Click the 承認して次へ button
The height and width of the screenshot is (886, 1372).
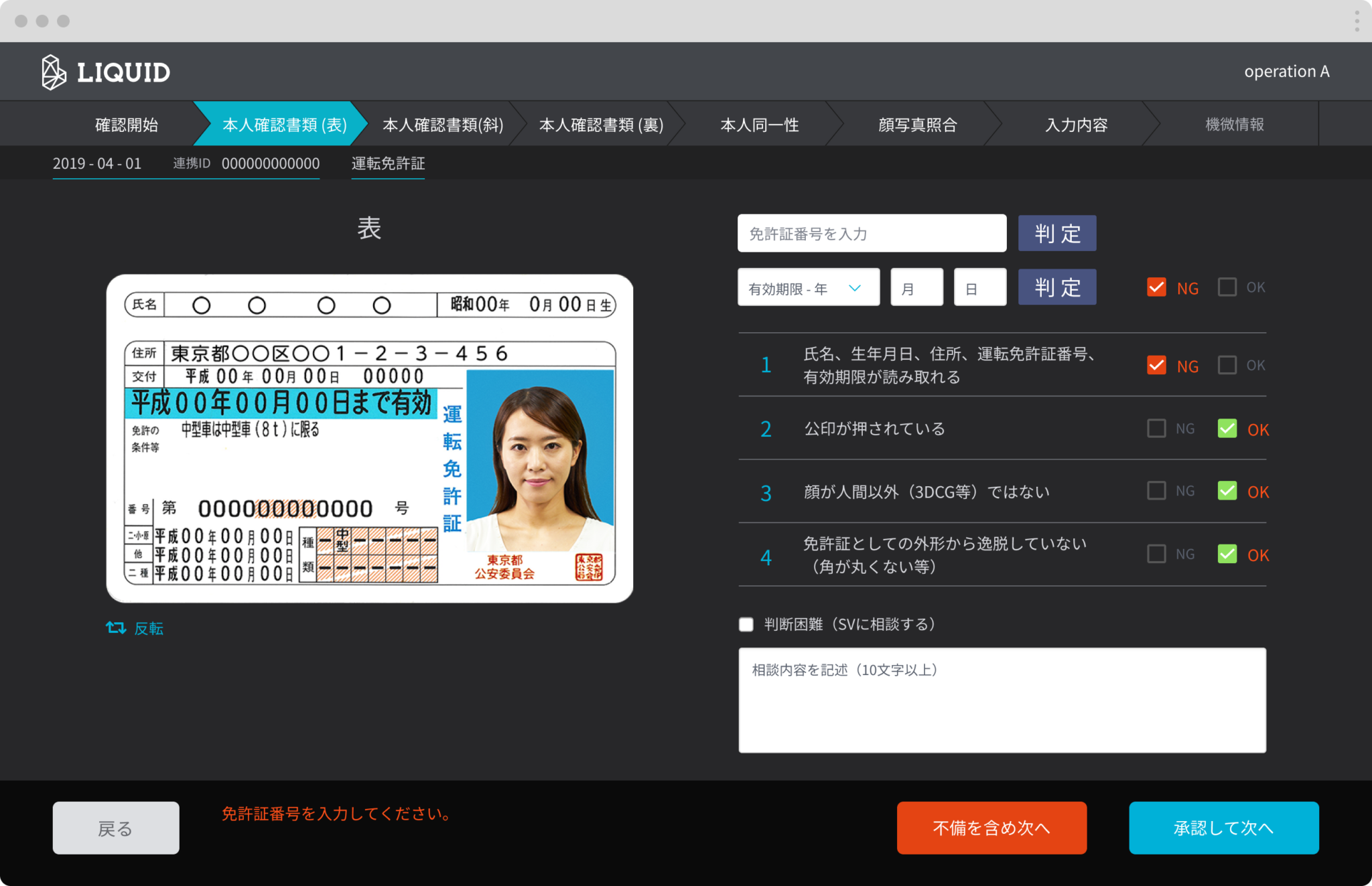(x=1223, y=828)
